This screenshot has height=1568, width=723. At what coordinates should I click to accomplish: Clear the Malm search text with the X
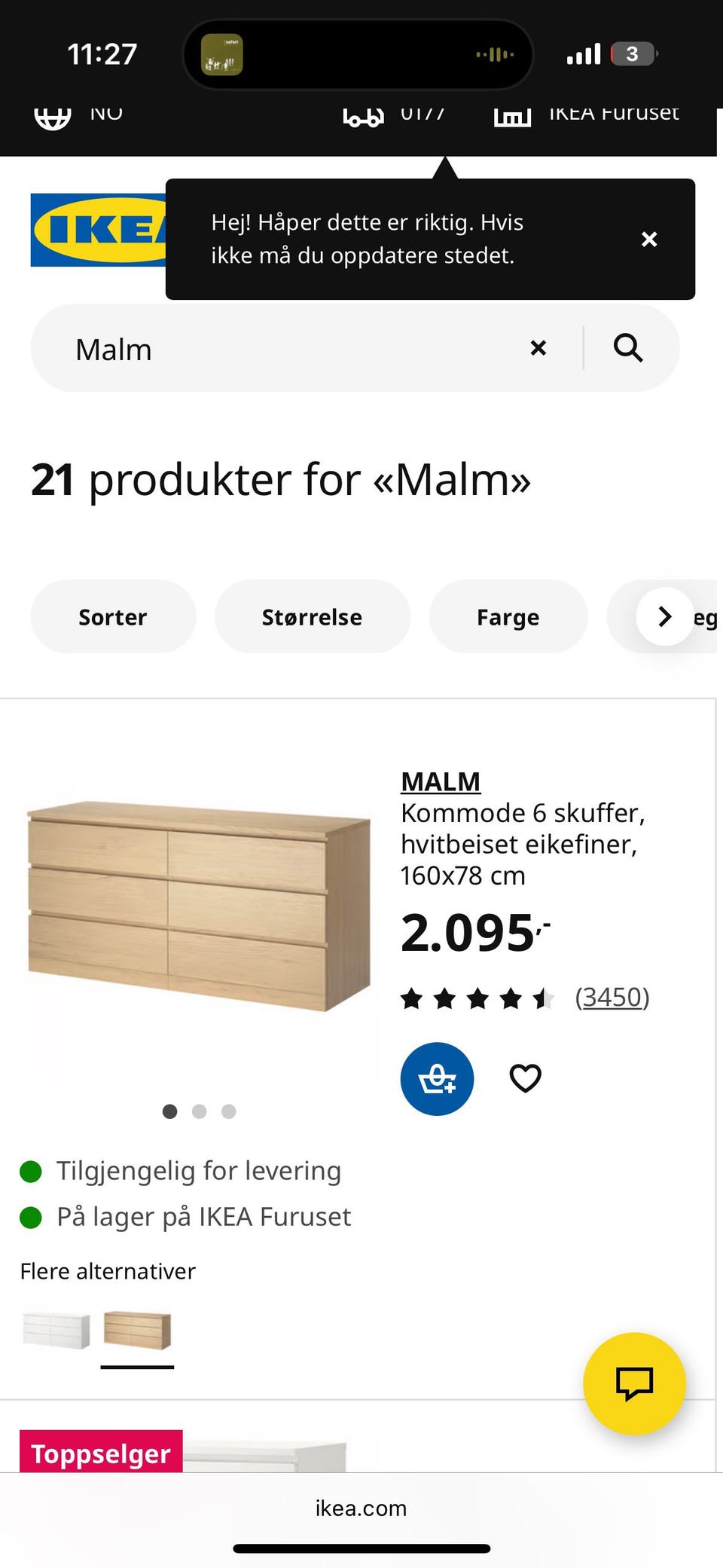538,347
